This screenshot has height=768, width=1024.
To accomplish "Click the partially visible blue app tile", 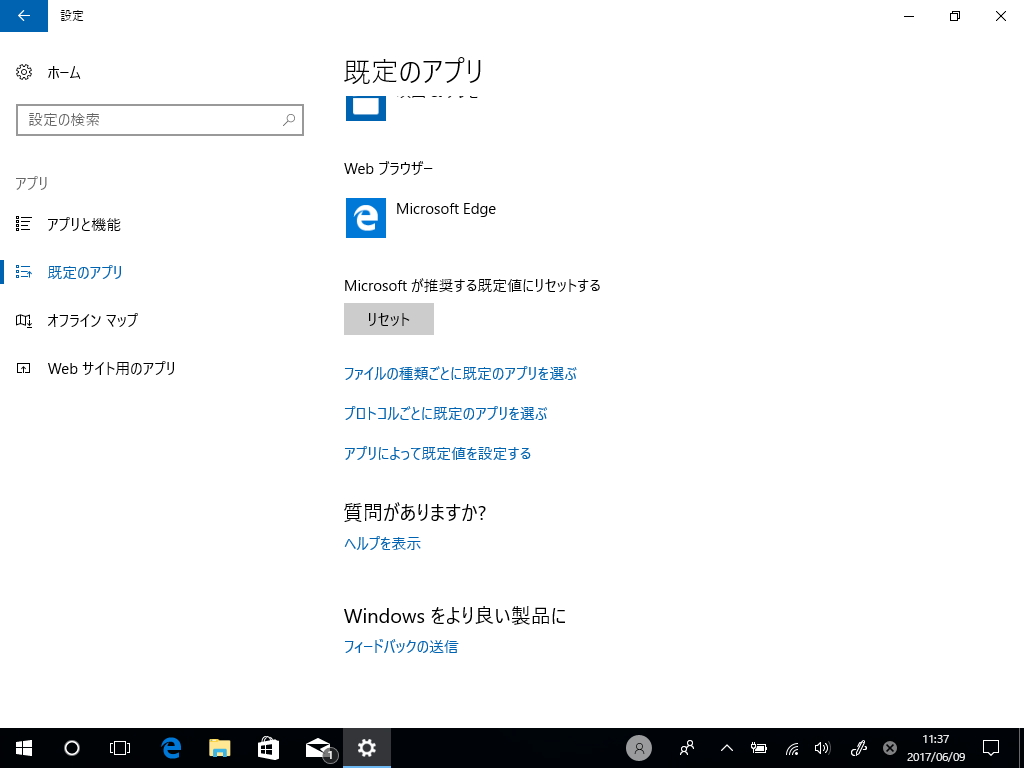I will pos(366,108).
